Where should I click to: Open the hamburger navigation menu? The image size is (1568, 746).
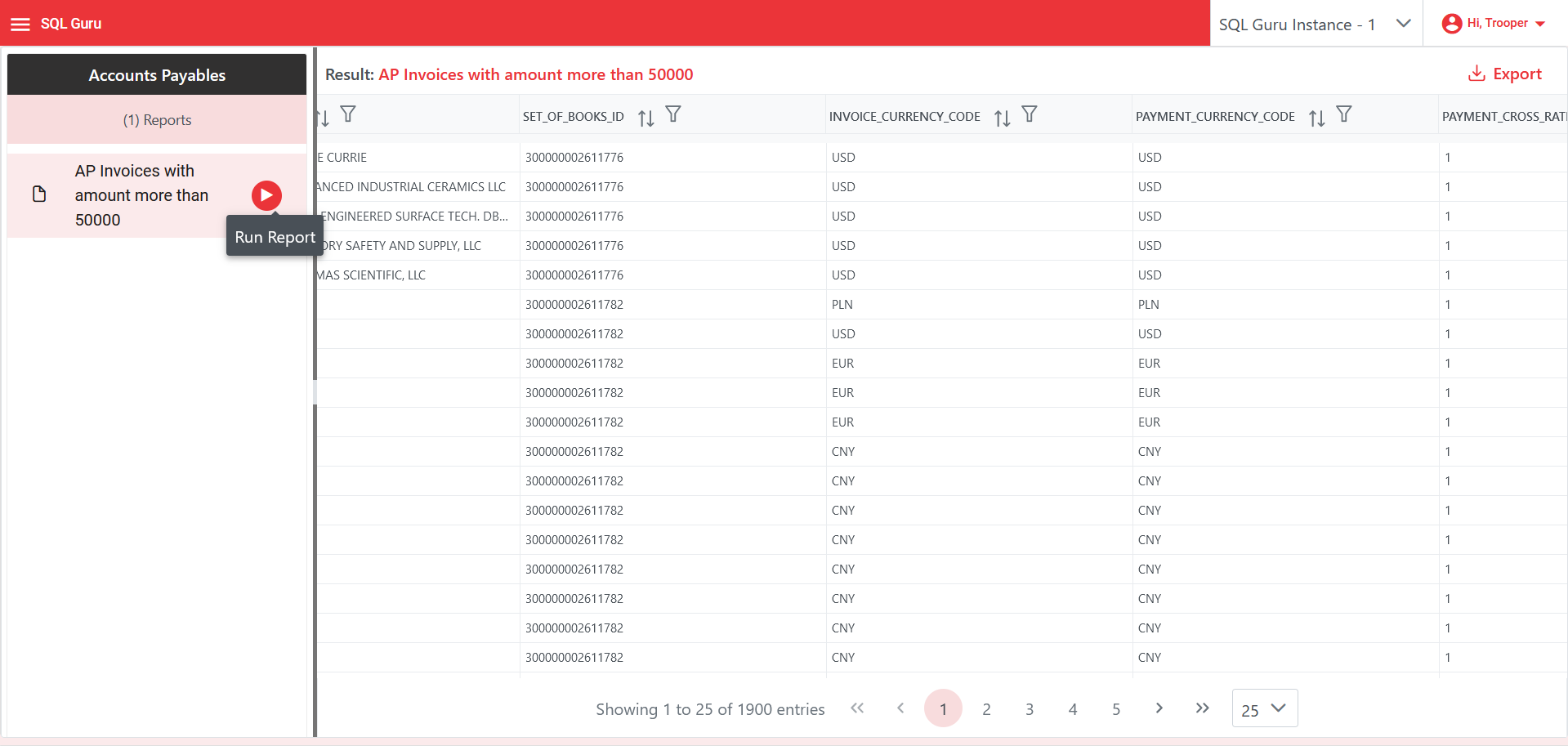point(20,24)
